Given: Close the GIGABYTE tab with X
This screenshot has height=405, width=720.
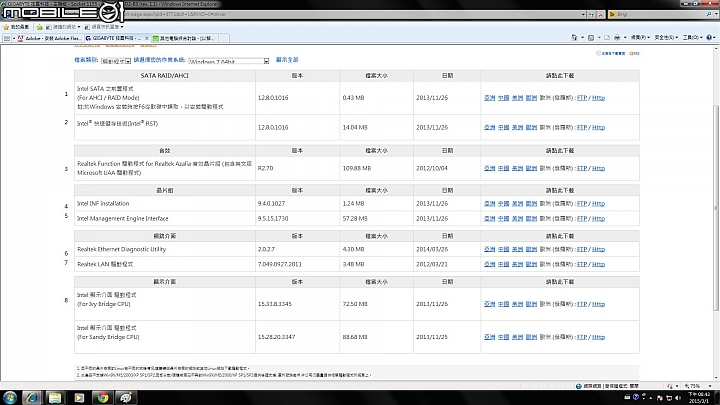Looking at the screenshot, I should pos(146,39).
